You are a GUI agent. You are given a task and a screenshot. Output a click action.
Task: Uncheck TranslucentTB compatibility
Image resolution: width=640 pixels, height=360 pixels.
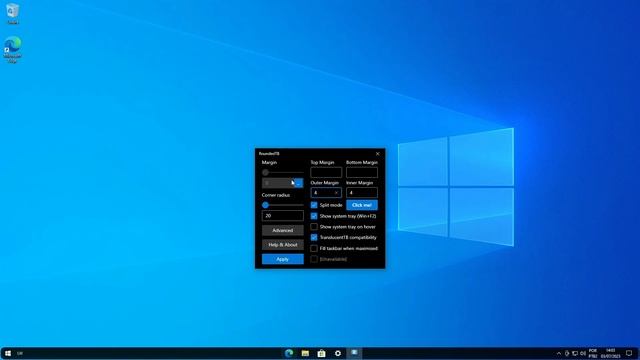point(314,237)
